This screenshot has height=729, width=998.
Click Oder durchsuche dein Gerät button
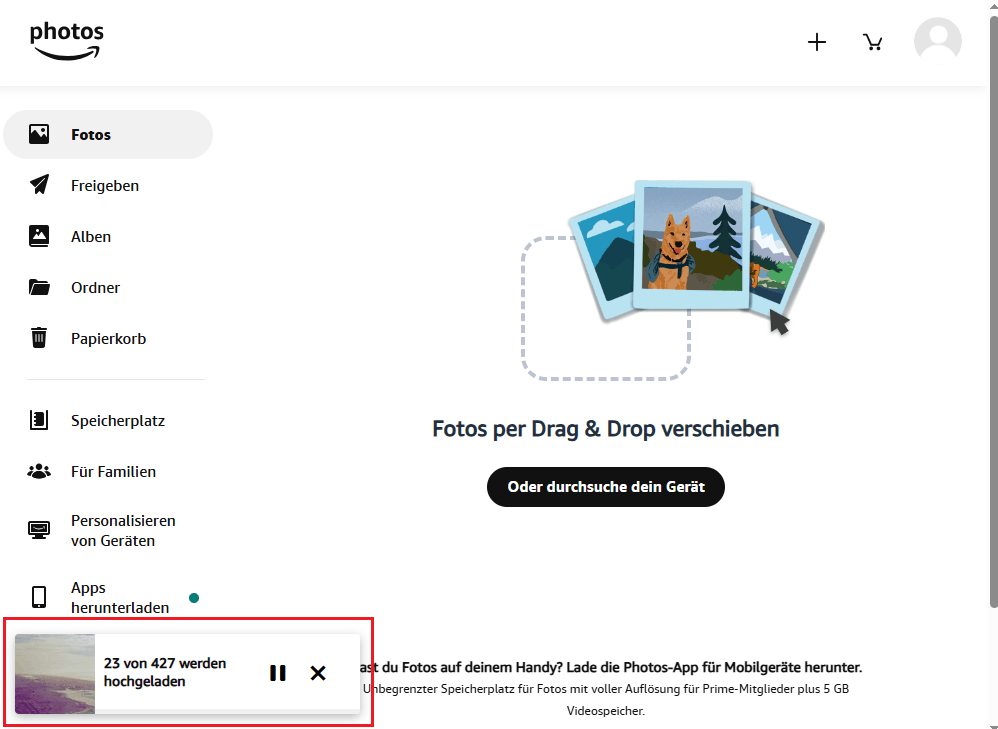606,487
